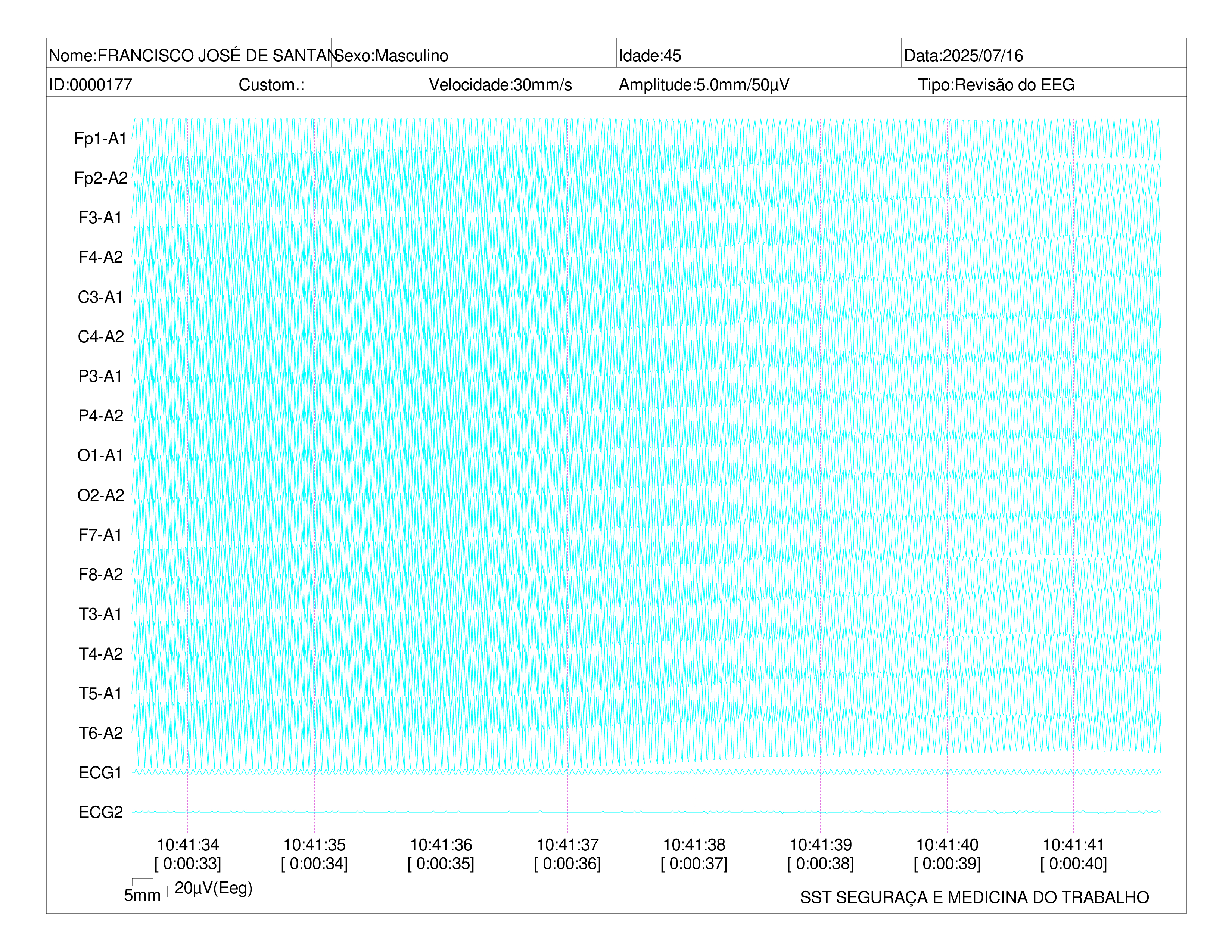The image size is (1232, 952).
Task: Click the 'Data:2025/07/16' field
Action: (1043, 54)
